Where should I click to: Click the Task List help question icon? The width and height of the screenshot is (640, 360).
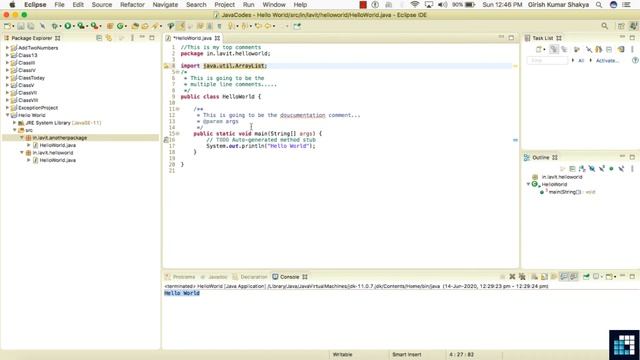635,60
